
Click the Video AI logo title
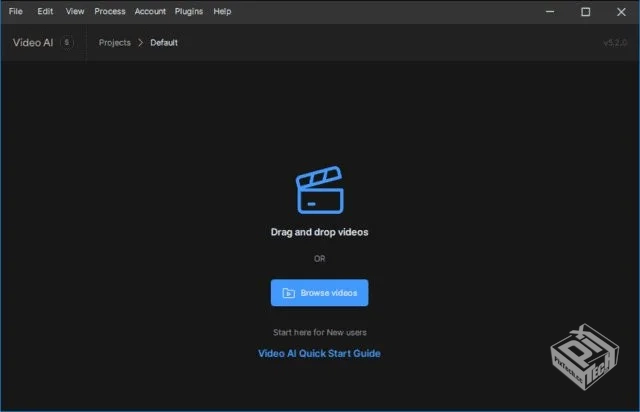33,42
